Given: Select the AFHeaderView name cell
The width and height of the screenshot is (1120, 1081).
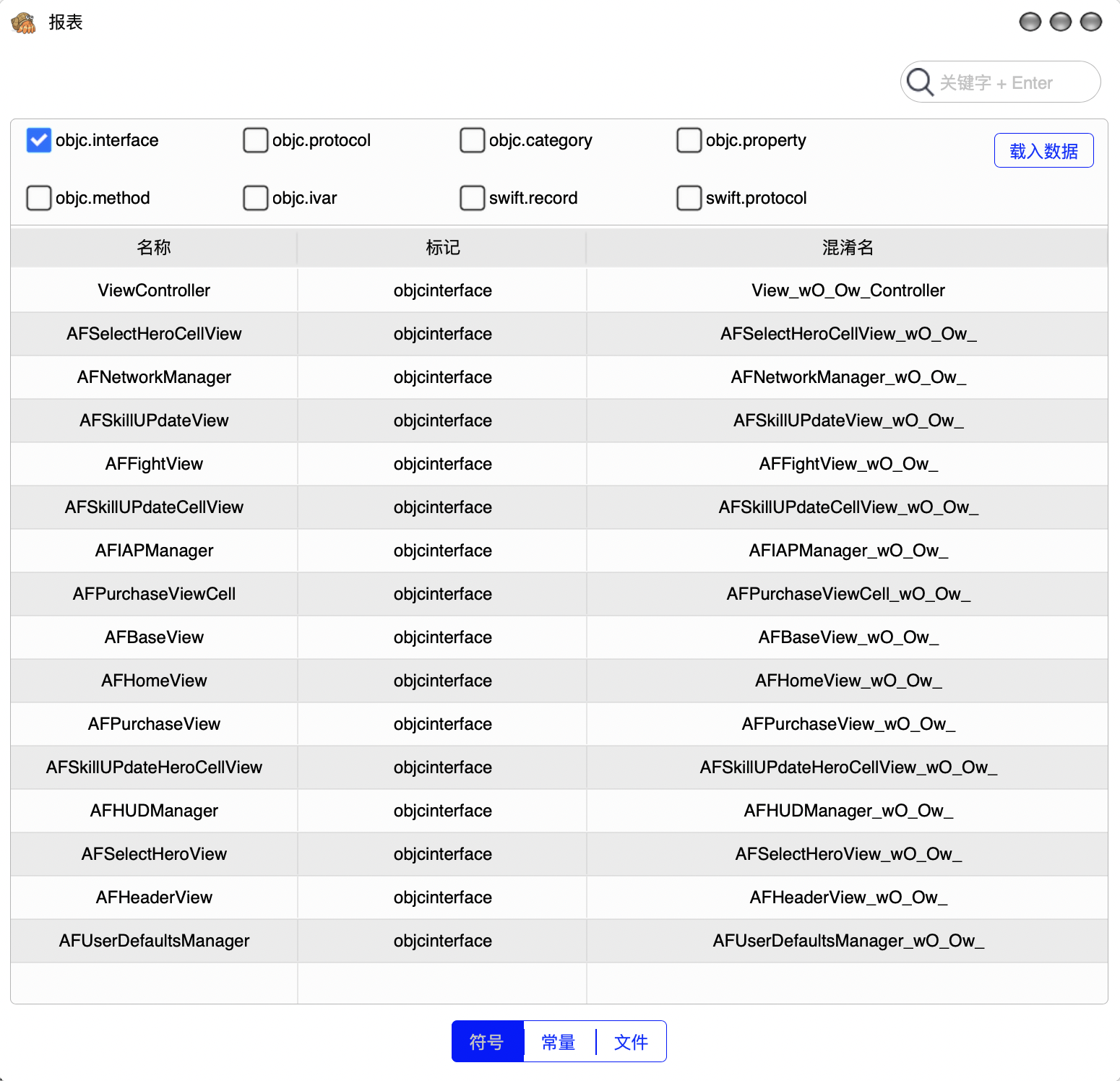Looking at the screenshot, I should [154, 897].
